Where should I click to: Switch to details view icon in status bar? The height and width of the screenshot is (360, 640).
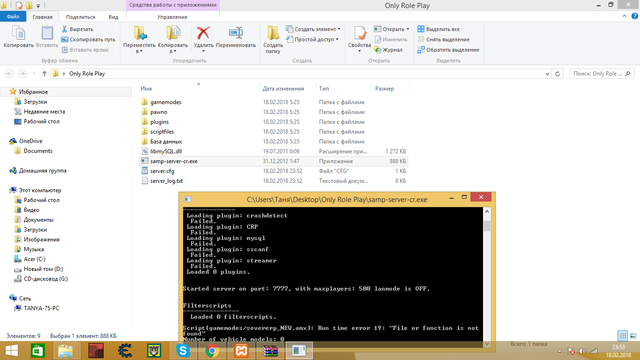click(x=622, y=336)
